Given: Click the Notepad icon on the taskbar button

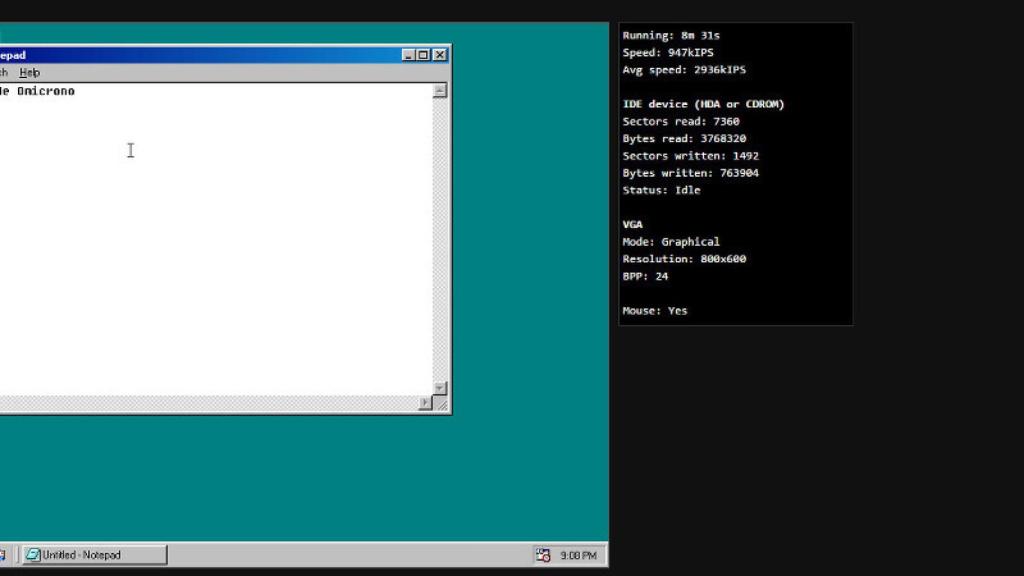Looking at the screenshot, I should coord(33,555).
